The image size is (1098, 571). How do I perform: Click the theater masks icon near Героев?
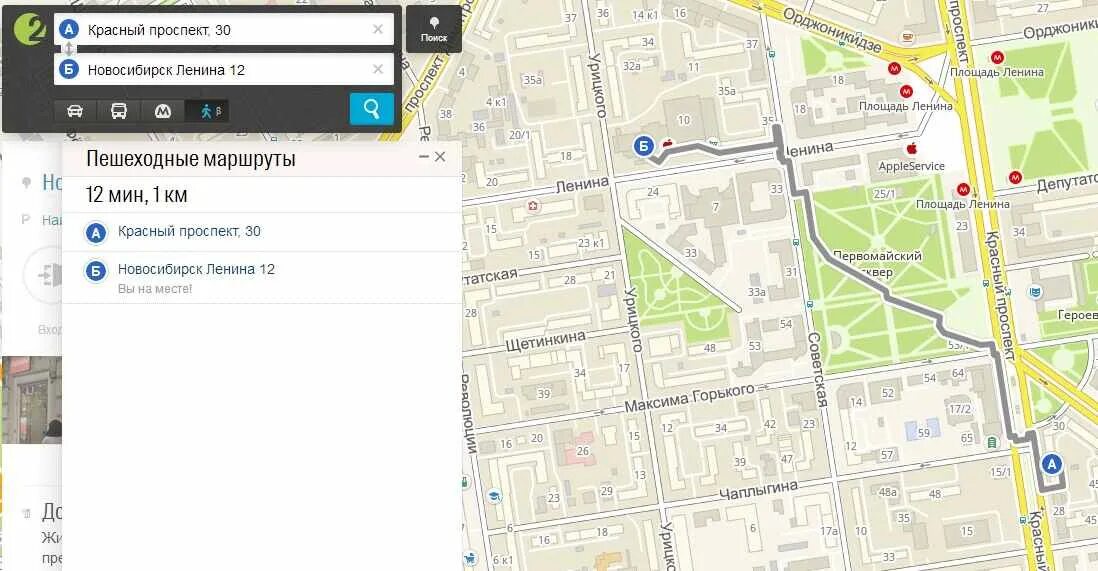[1034, 292]
